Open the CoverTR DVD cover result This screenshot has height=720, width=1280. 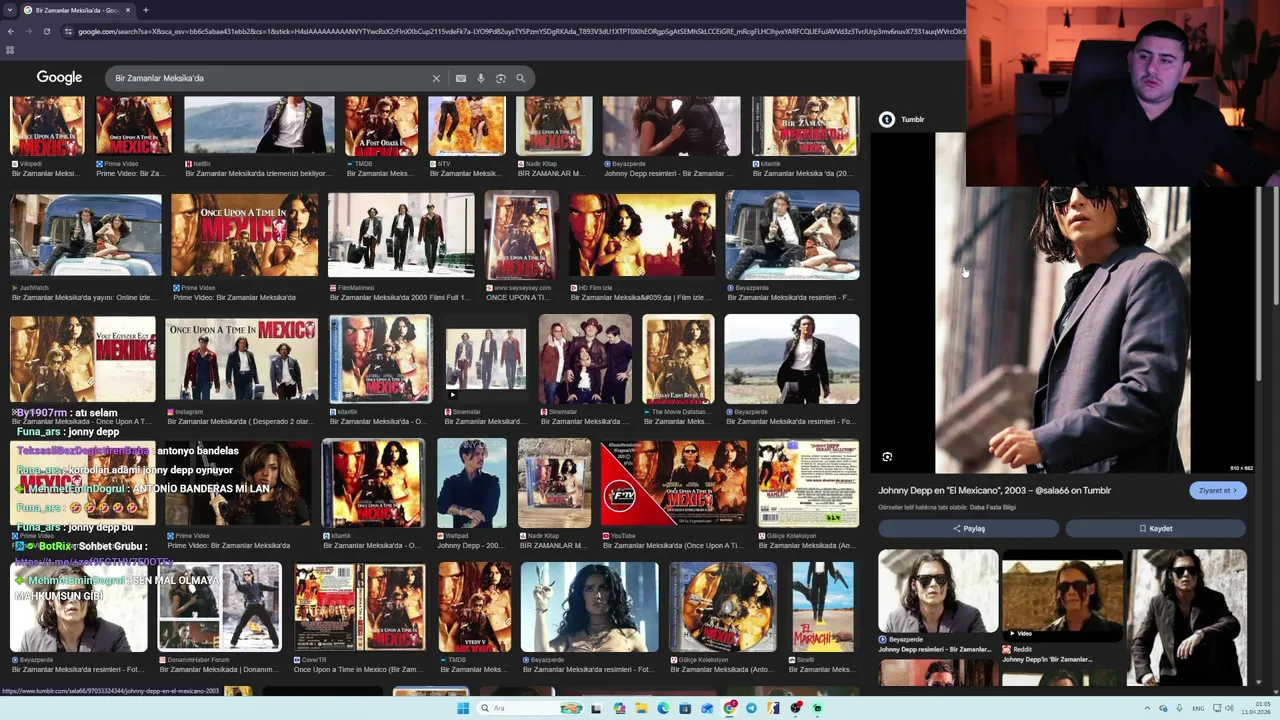click(x=359, y=606)
